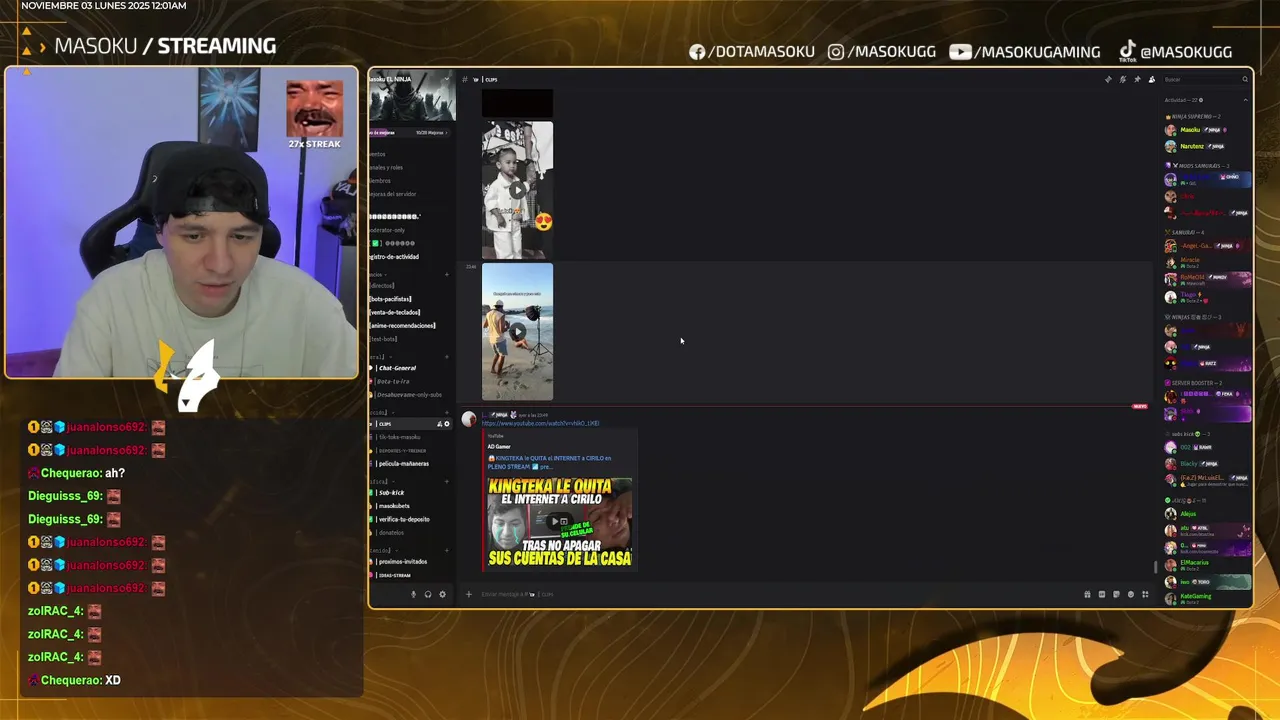The image size is (1280, 720).
Task: Open the Sub-kick channel
Action: 390,493
